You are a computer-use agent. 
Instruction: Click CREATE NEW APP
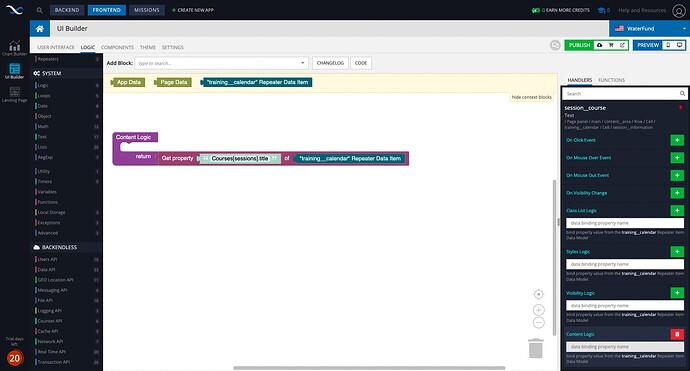pos(193,10)
